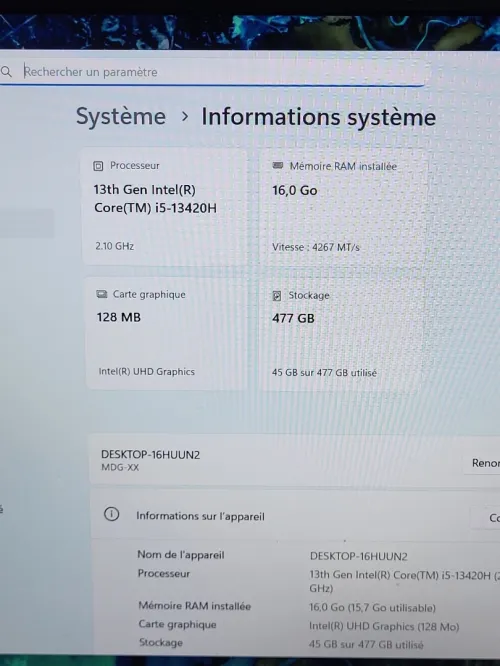Click the 16,0 Go memory value

tap(295, 190)
